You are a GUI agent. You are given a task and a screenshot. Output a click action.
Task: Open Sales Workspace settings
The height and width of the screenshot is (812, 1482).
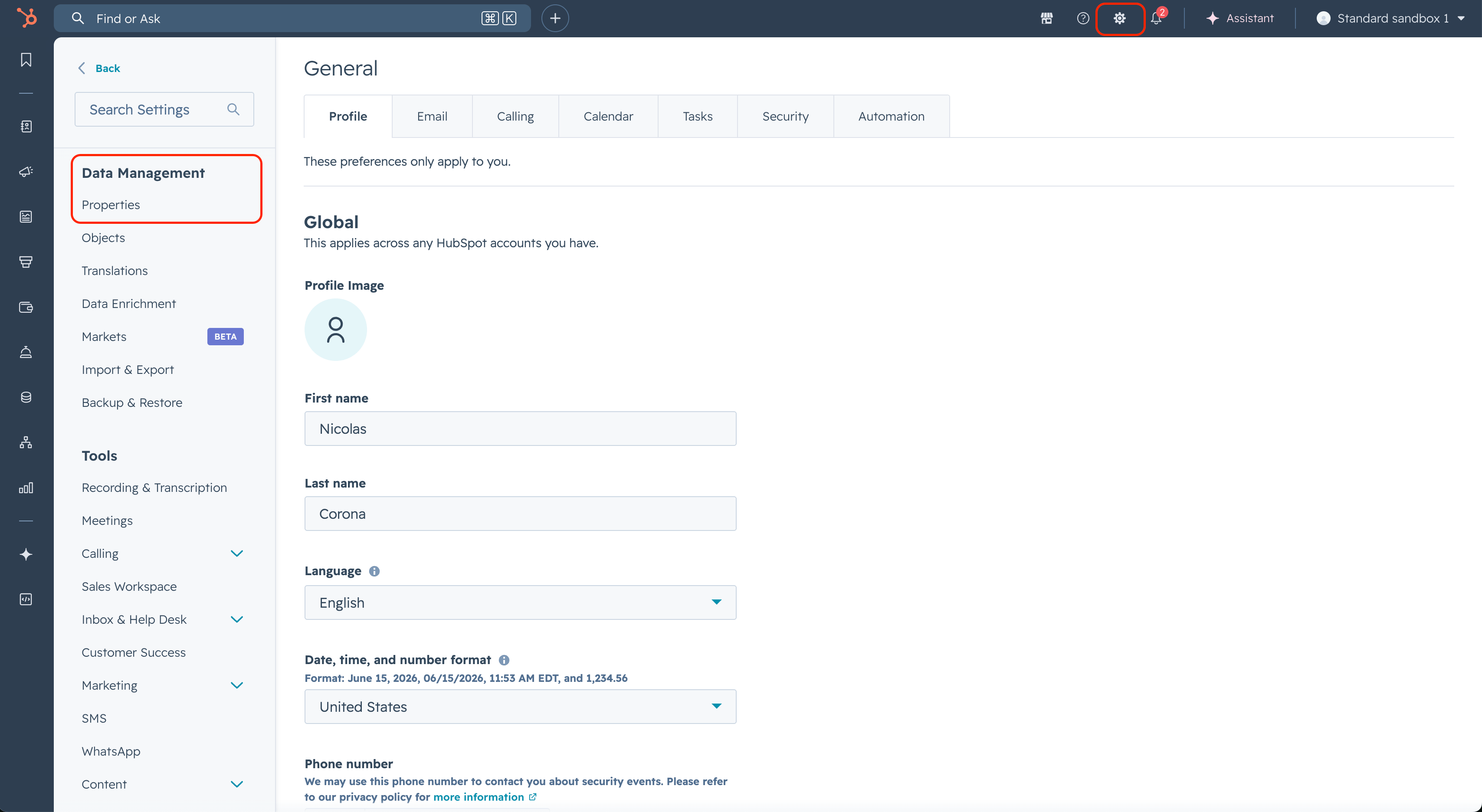pyautogui.click(x=129, y=586)
